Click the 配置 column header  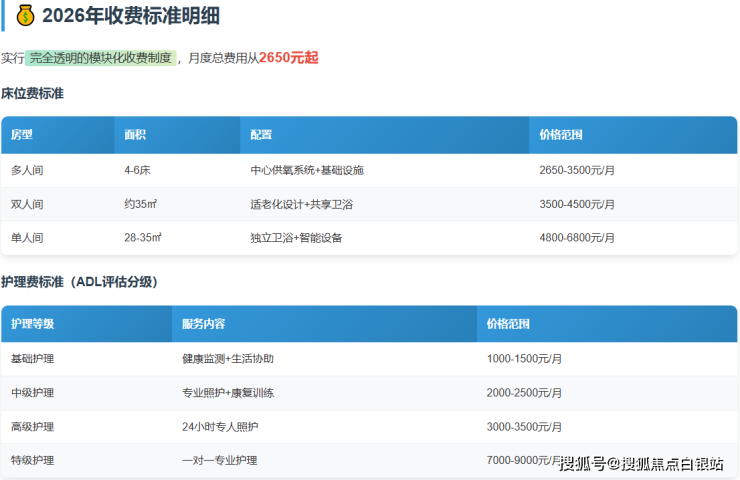pyautogui.click(x=261, y=135)
